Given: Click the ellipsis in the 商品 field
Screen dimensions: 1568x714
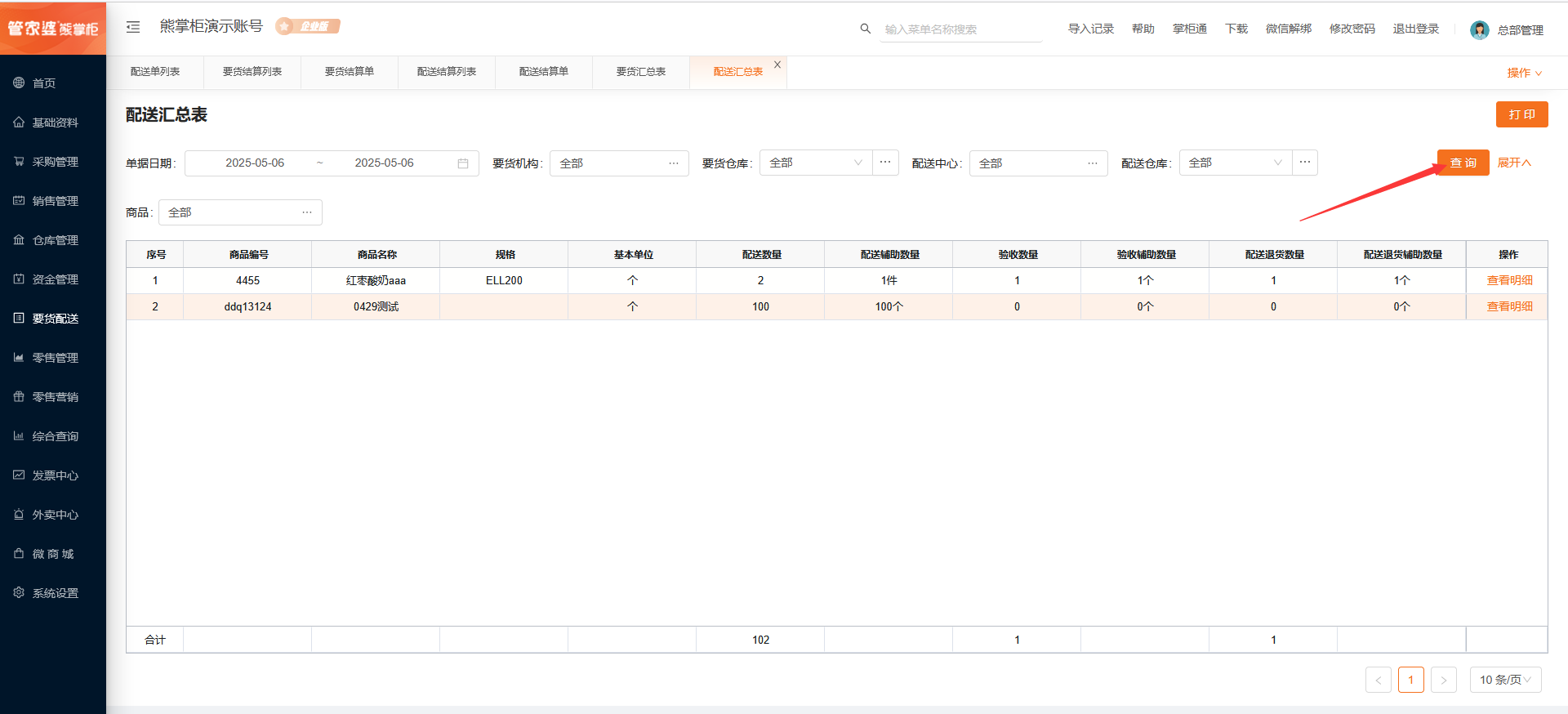Looking at the screenshot, I should click(307, 212).
